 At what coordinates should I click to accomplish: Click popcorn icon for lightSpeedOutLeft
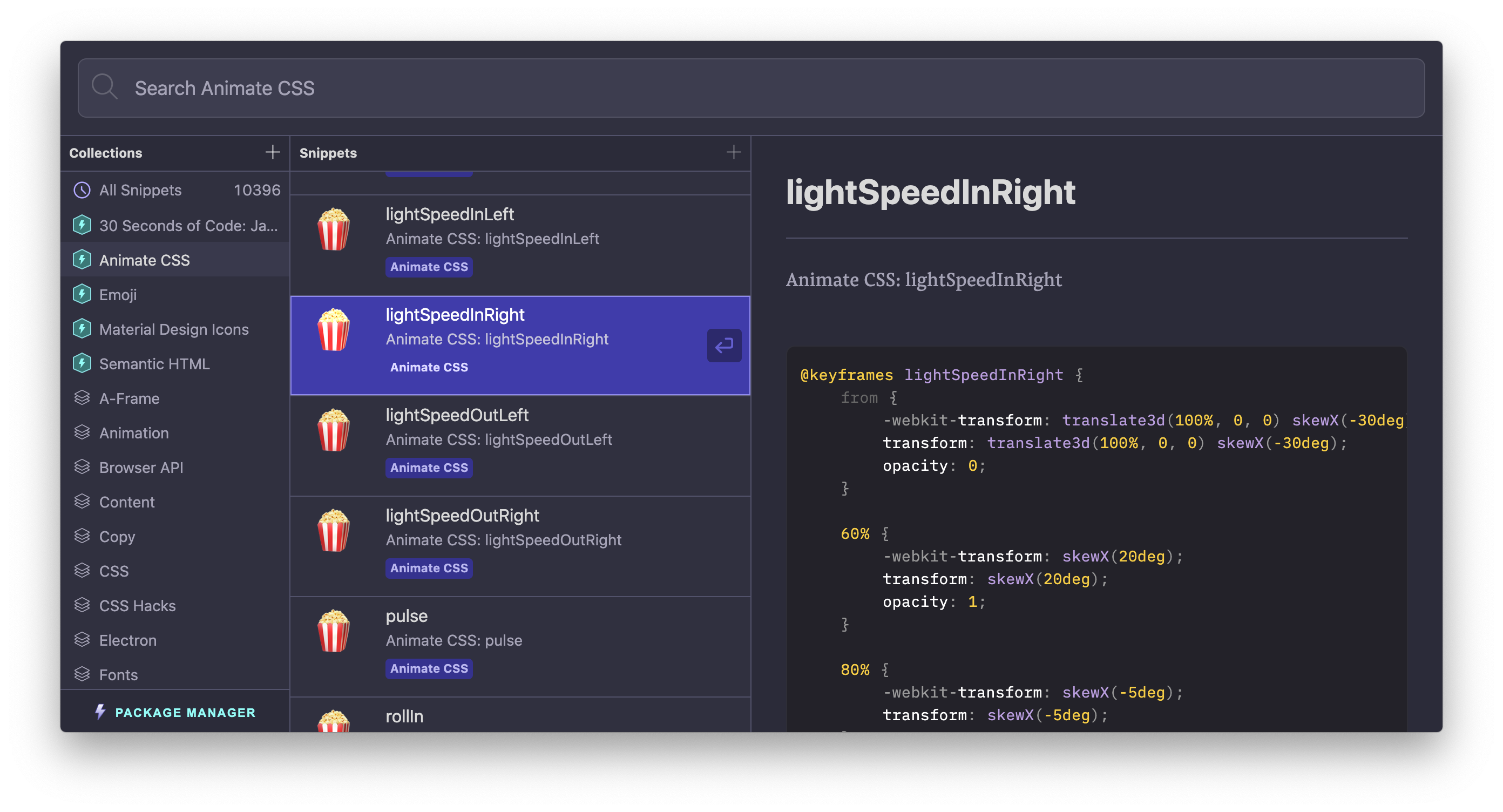334,430
